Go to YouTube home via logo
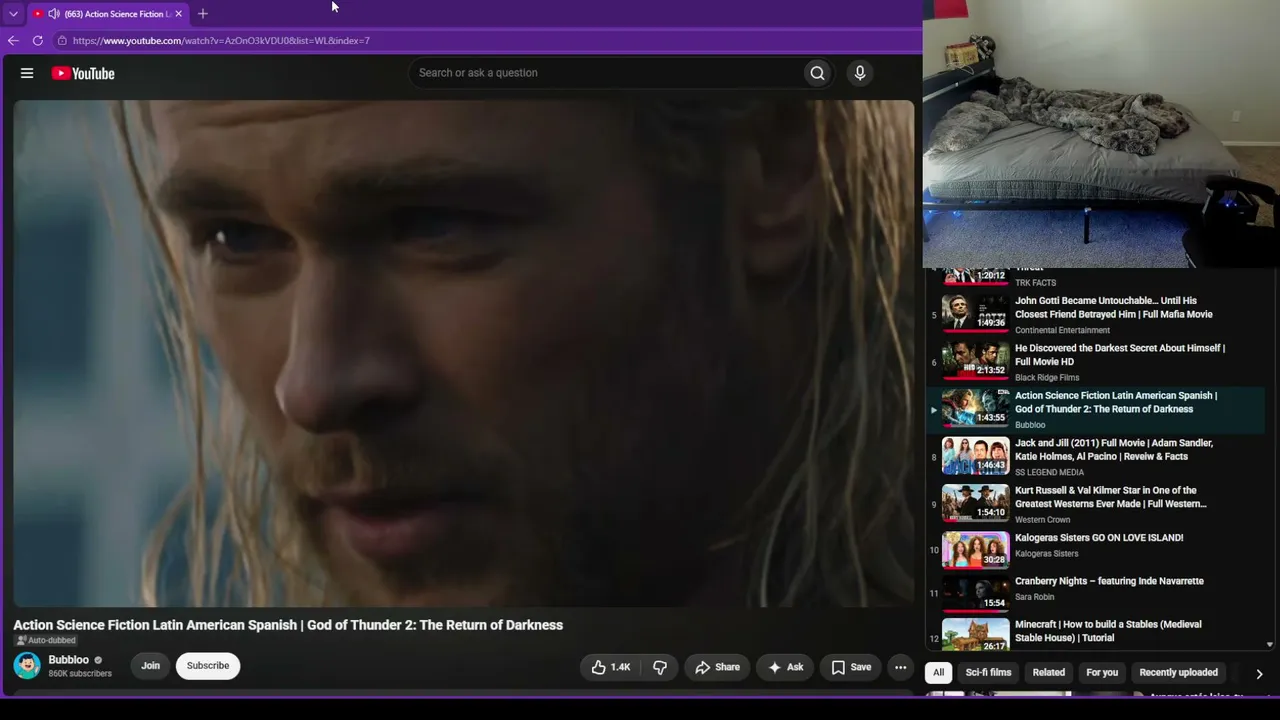 (83, 73)
